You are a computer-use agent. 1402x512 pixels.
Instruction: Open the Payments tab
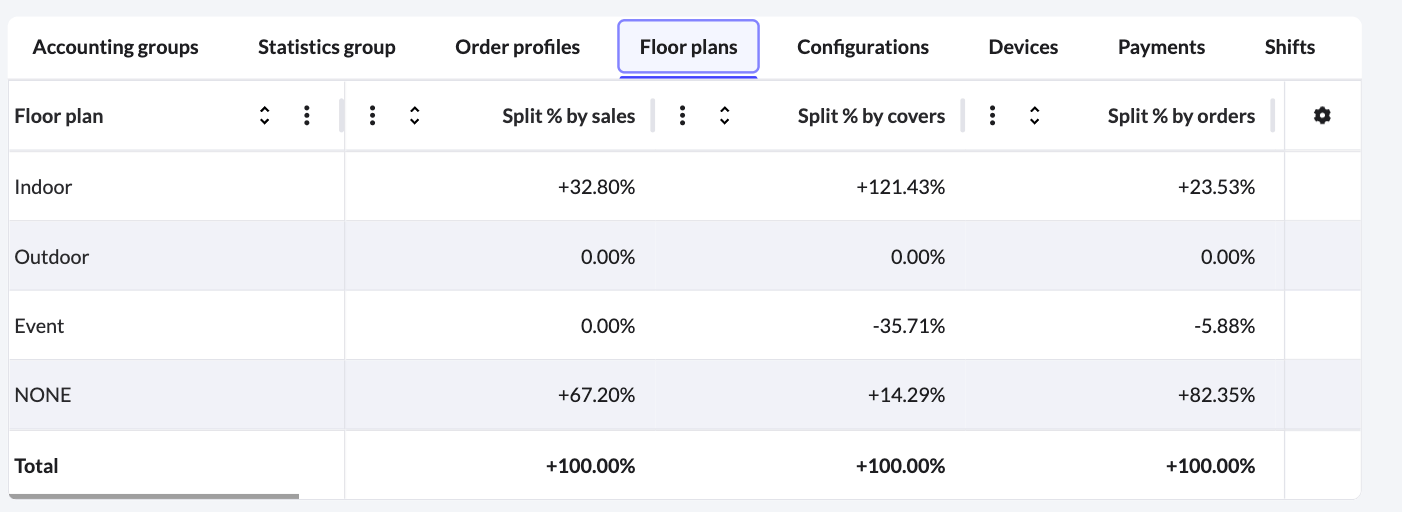(x=1161, y=47)
